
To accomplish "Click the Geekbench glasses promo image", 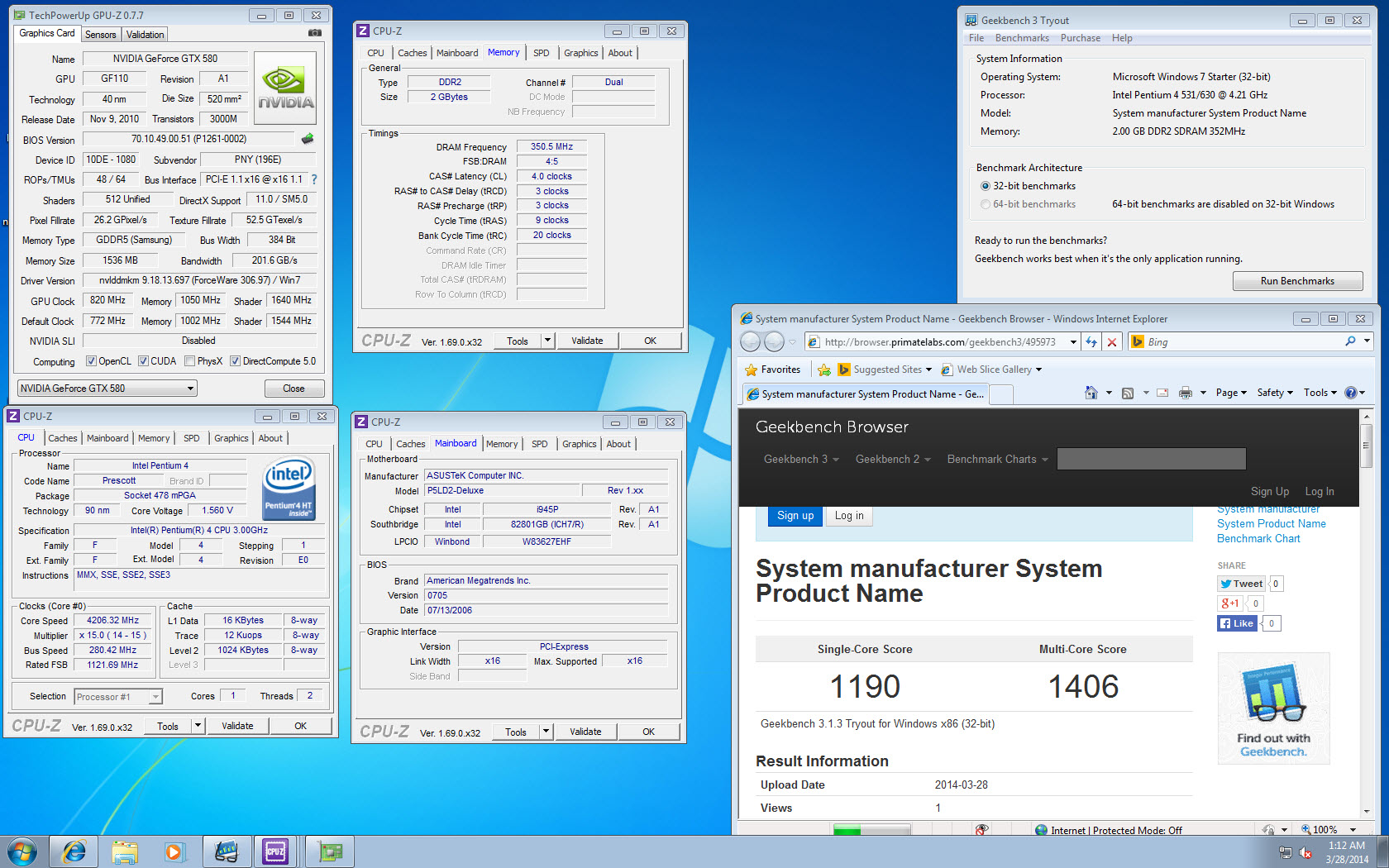I will pos(1273,708).
